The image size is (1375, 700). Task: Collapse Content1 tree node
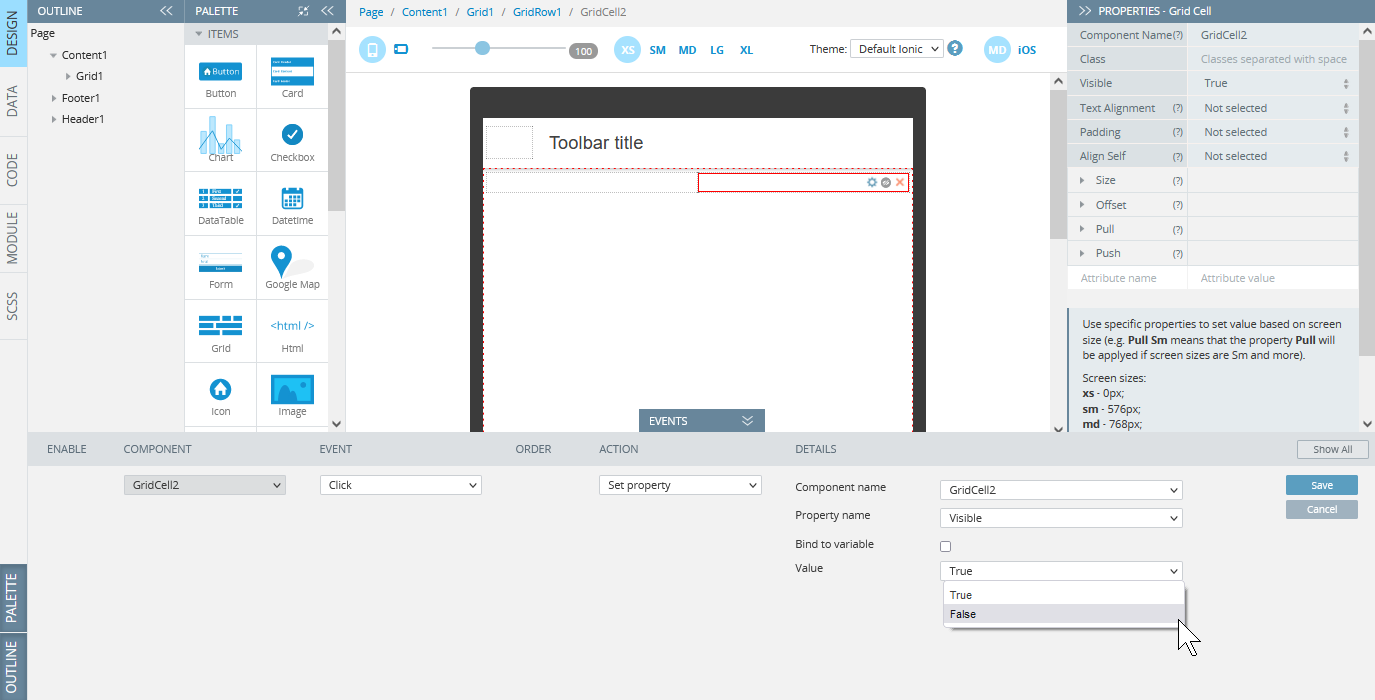[53, 56]
